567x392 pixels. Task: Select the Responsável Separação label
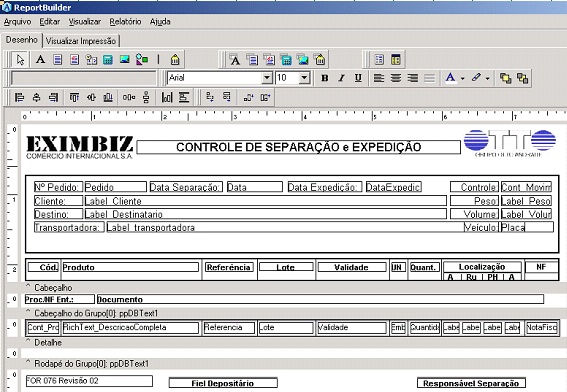pos(471,383)
